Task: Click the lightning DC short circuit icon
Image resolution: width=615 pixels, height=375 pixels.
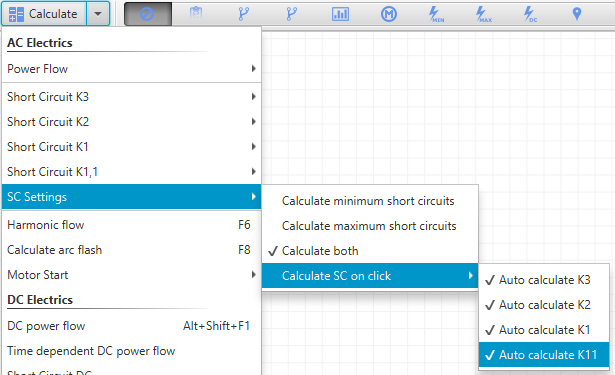Action: click(530, 14)
